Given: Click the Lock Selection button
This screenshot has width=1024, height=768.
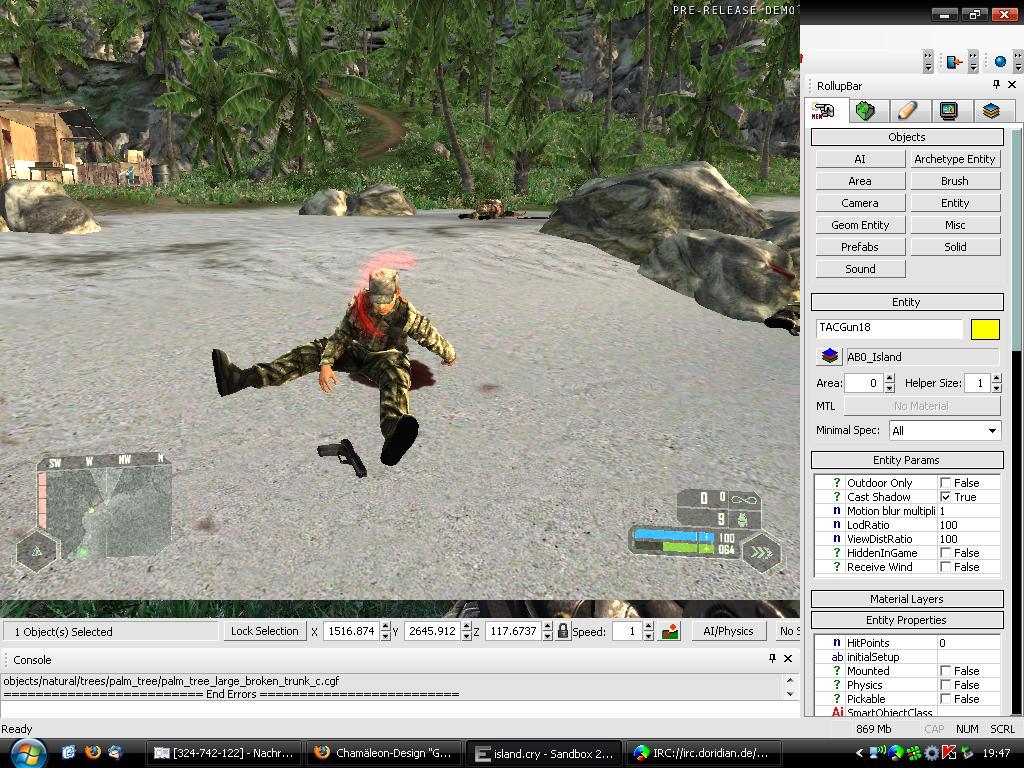Looking at the screenshot, I should [264, 631].
